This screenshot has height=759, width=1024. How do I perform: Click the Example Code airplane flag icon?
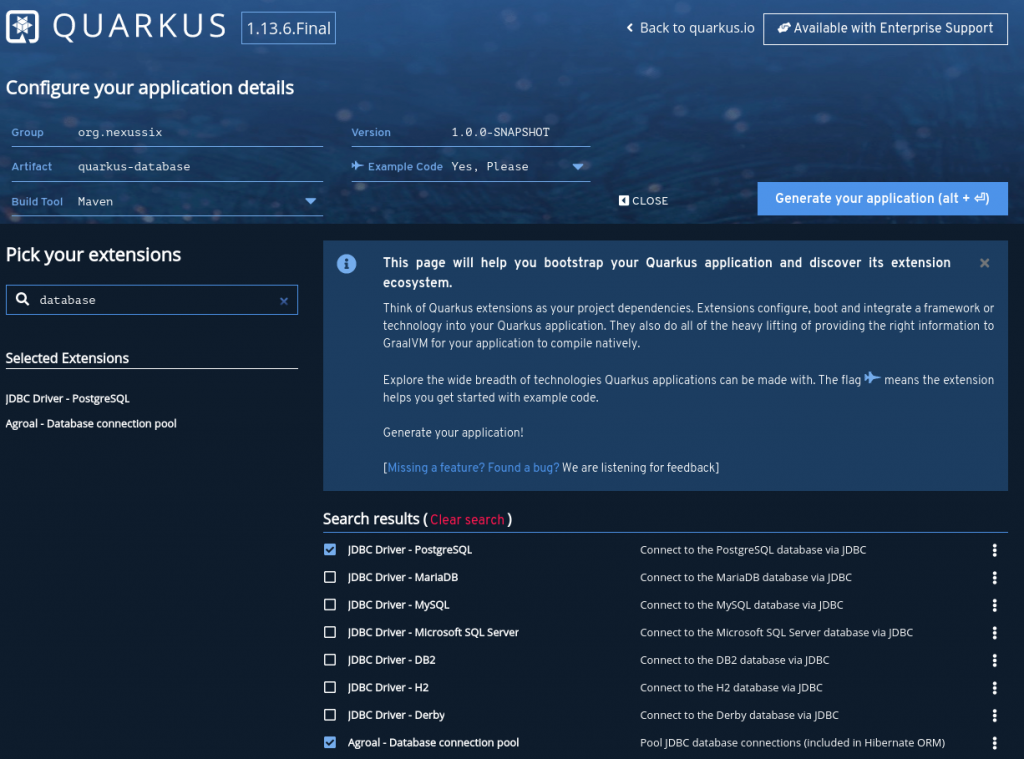357,166
